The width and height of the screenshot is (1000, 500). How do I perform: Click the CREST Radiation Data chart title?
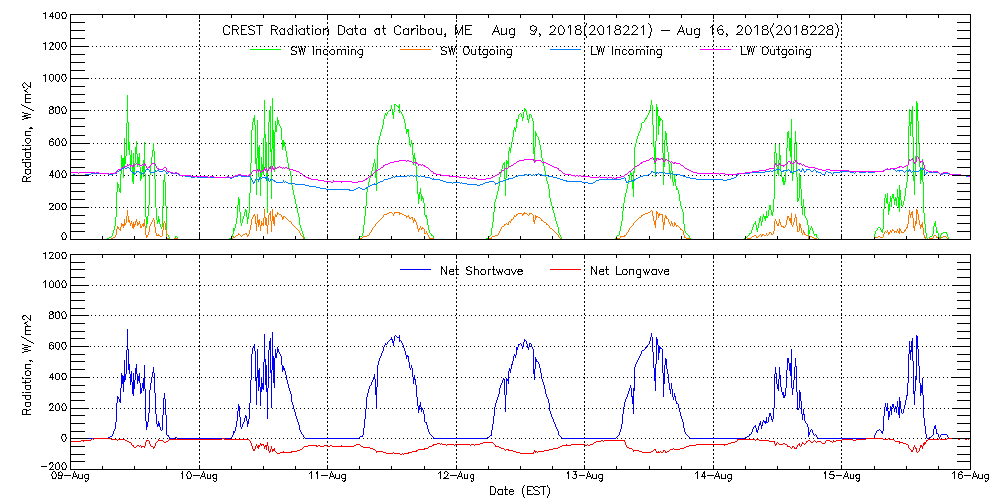(x=530, y=31)
